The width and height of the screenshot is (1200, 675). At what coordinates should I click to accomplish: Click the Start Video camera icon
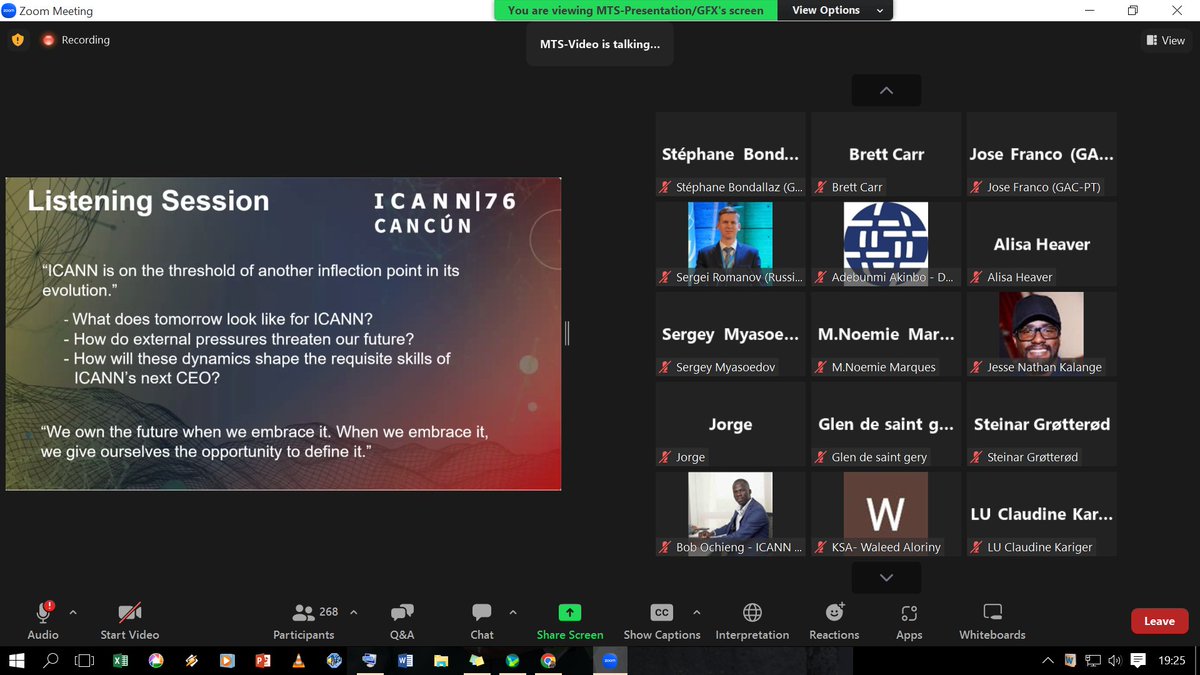[130, 612]
